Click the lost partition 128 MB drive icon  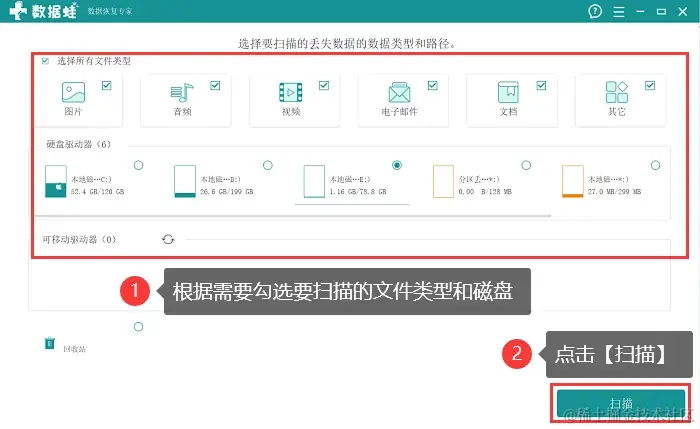[x=443, y=181]
